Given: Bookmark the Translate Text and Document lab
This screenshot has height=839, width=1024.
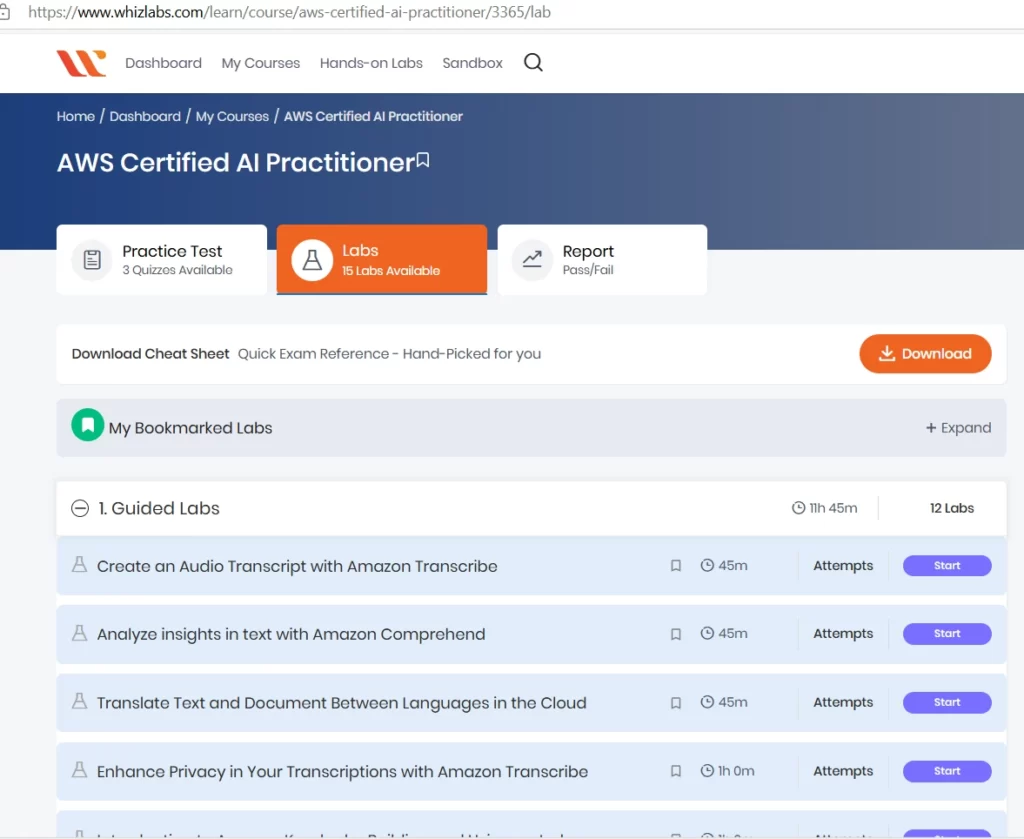Looking at the screenshot, I should (x=676, y=703).
